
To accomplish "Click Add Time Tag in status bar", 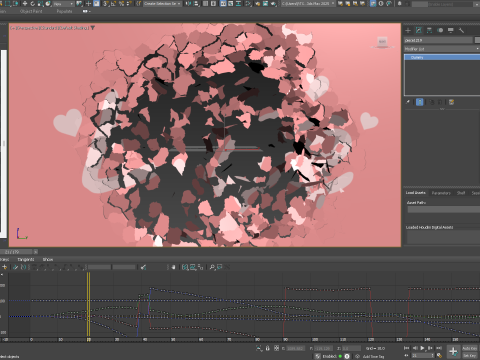I will 373,356.
